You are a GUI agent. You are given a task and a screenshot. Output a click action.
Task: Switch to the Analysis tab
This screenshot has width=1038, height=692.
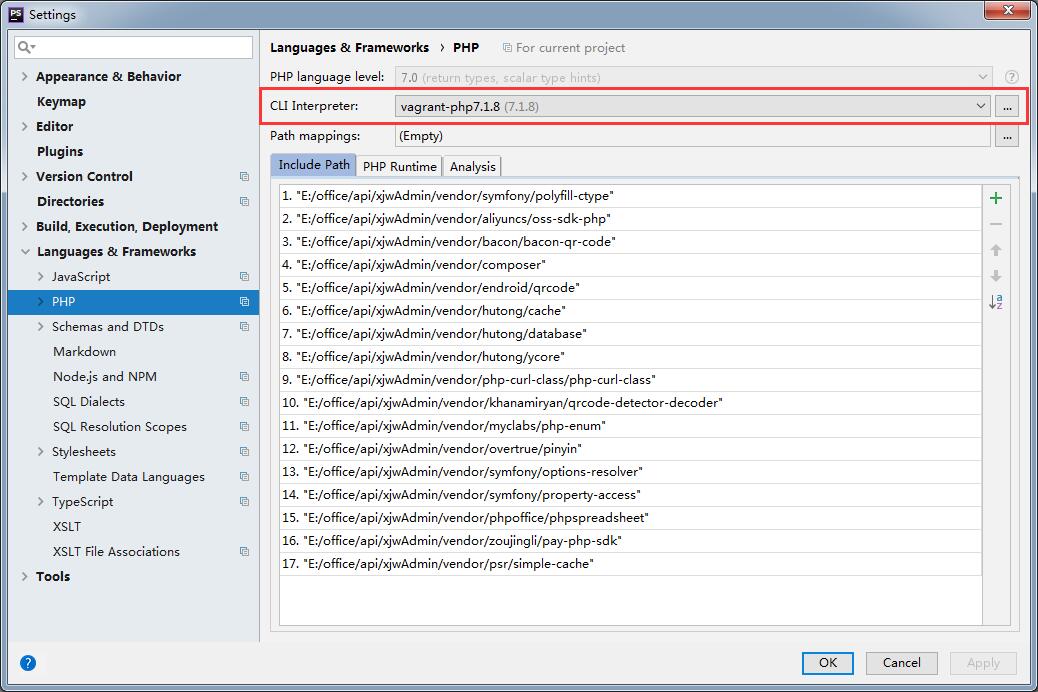472,166
